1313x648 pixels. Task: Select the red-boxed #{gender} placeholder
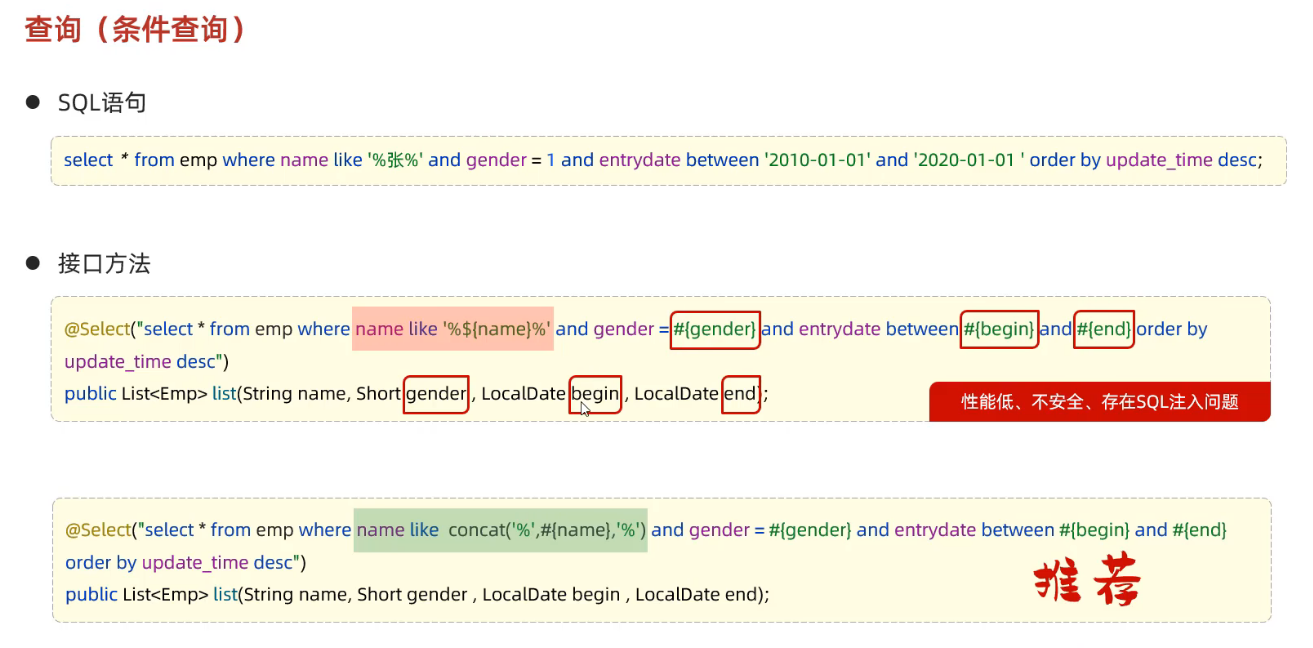(715, 329)
